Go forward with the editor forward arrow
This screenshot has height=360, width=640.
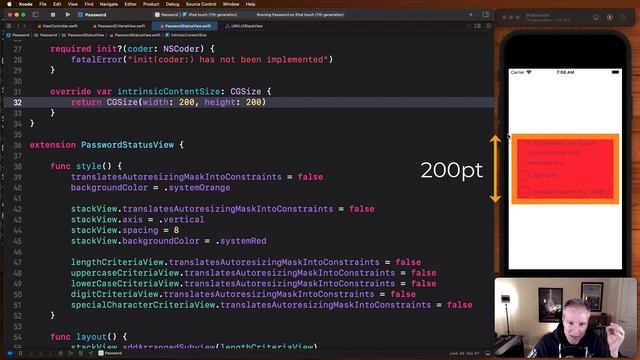pyautogui.click(x=24, y=26)
